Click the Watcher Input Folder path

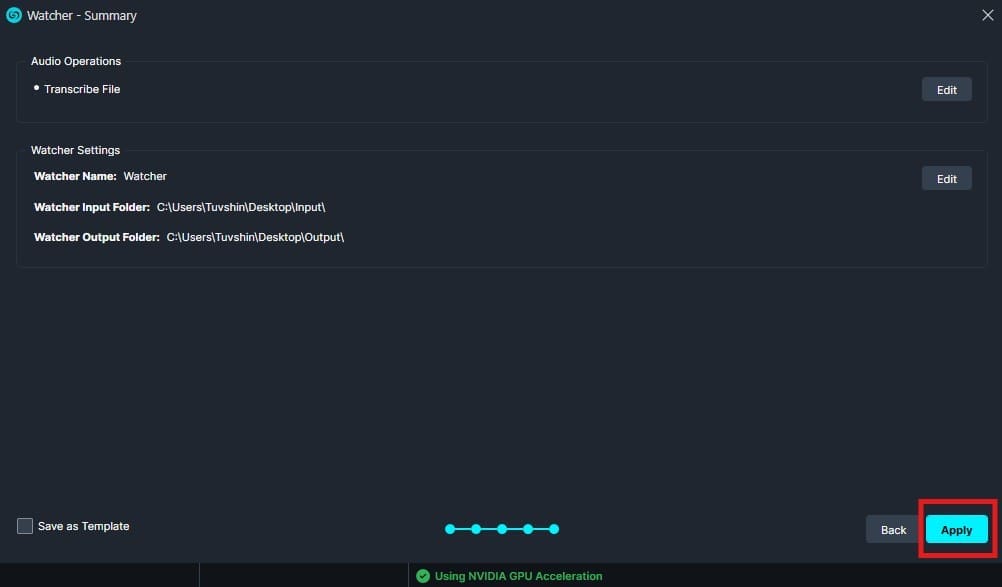[x=241, y=207]
